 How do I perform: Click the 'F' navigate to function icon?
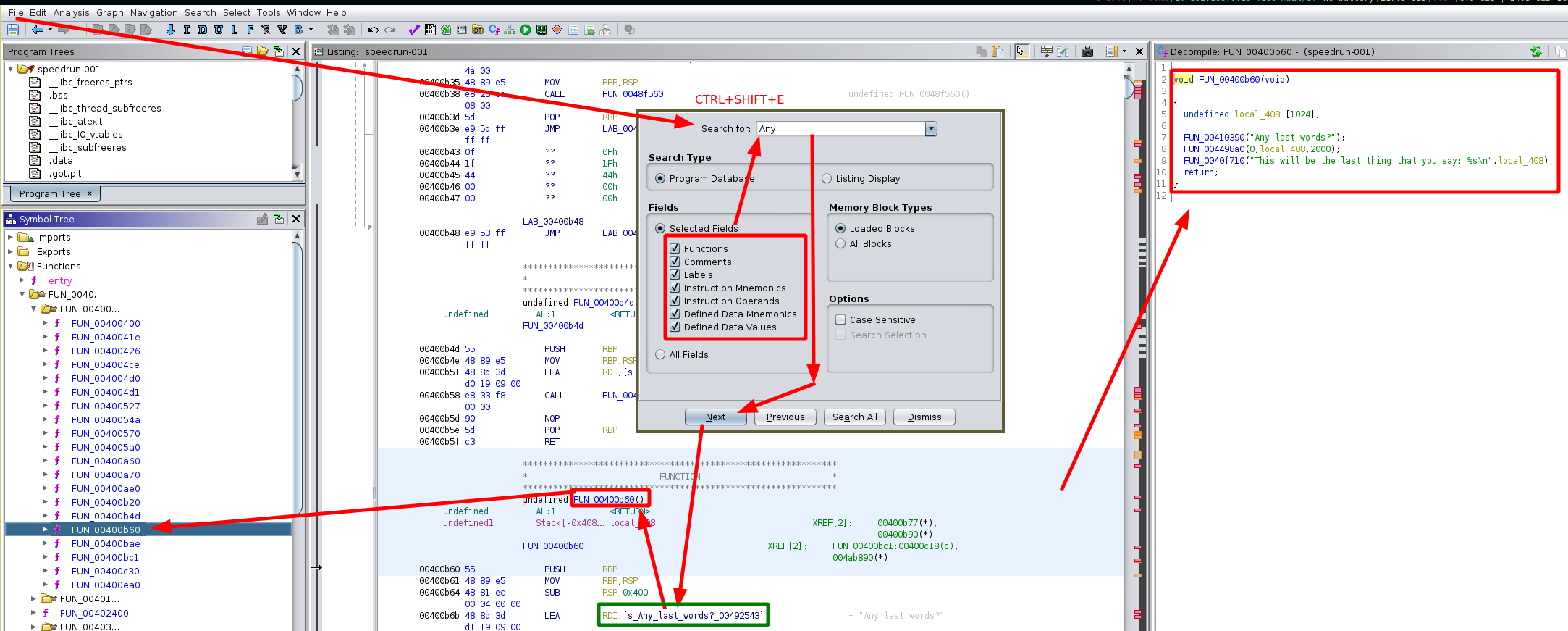point(250,30)
